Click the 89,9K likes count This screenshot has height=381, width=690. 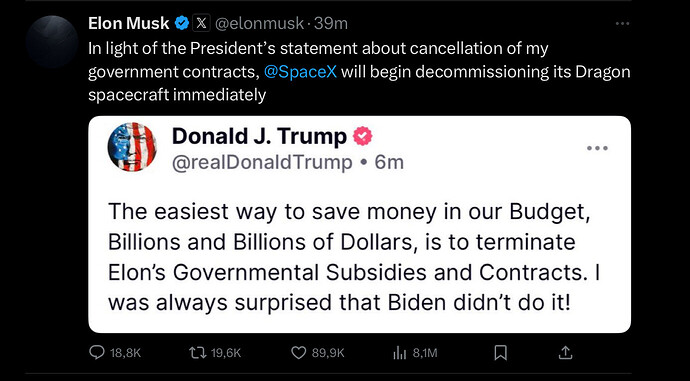coord(328,353)
